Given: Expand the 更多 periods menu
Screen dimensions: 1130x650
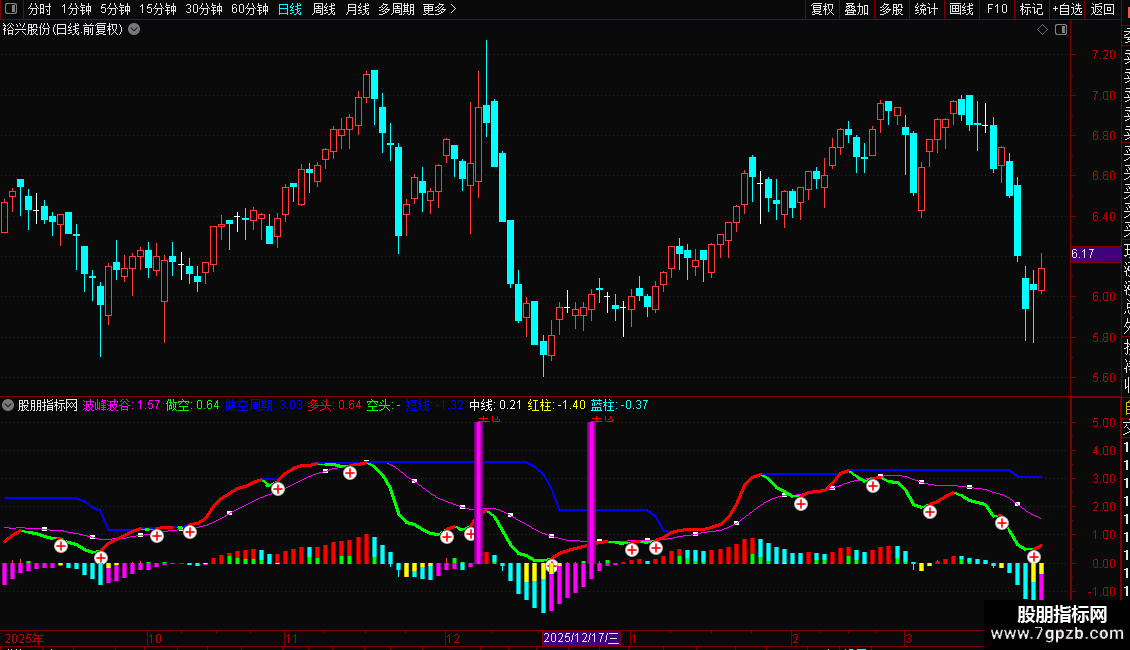Looking at the screenshot, I should (x=440, y=9).
